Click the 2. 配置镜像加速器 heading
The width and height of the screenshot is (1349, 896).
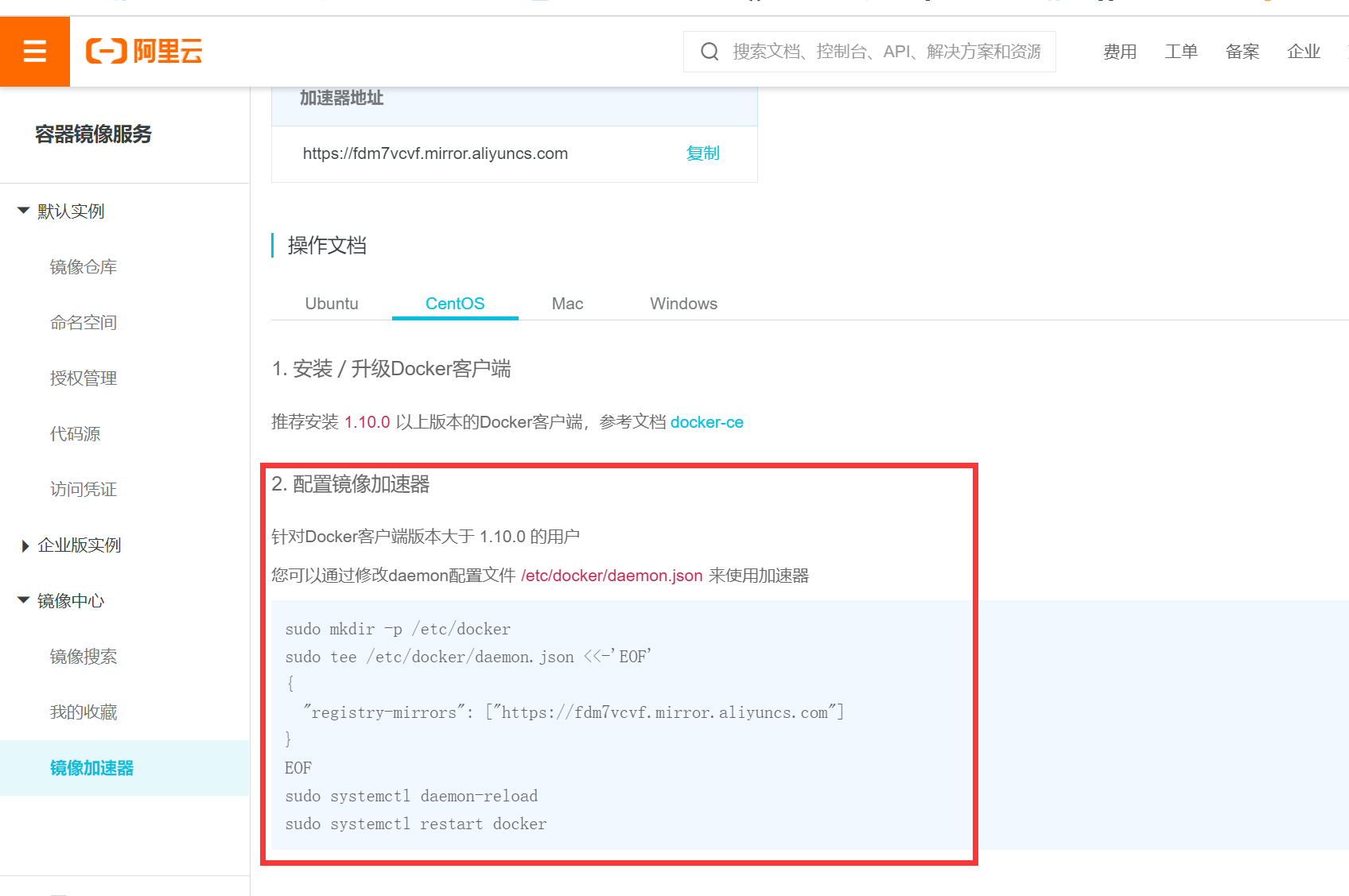tap(351, 484)
